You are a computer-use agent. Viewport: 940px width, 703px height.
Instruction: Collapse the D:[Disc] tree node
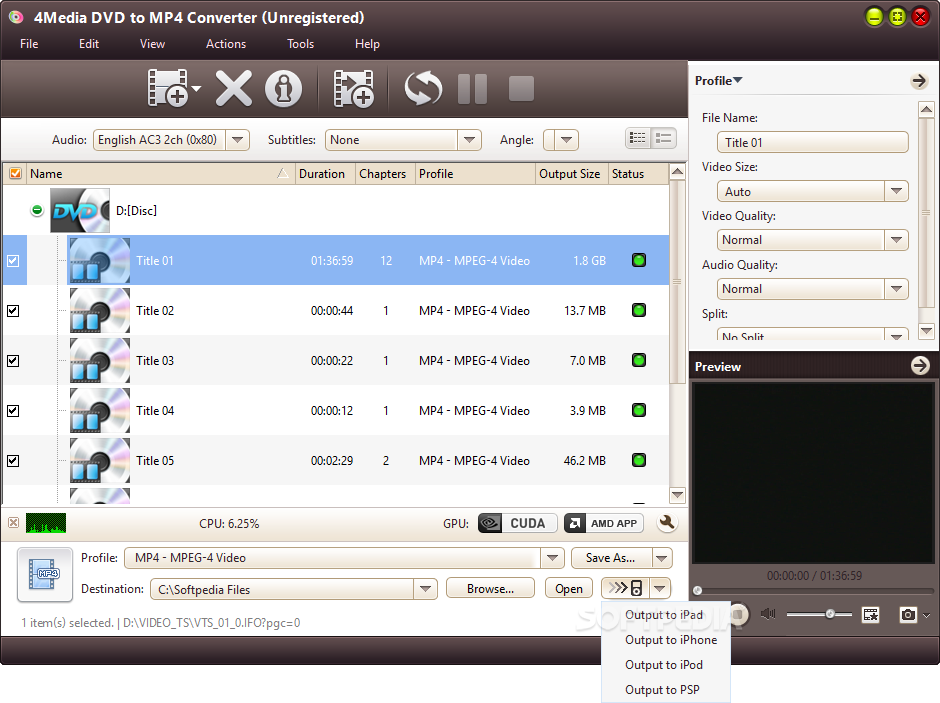[37, 210]
